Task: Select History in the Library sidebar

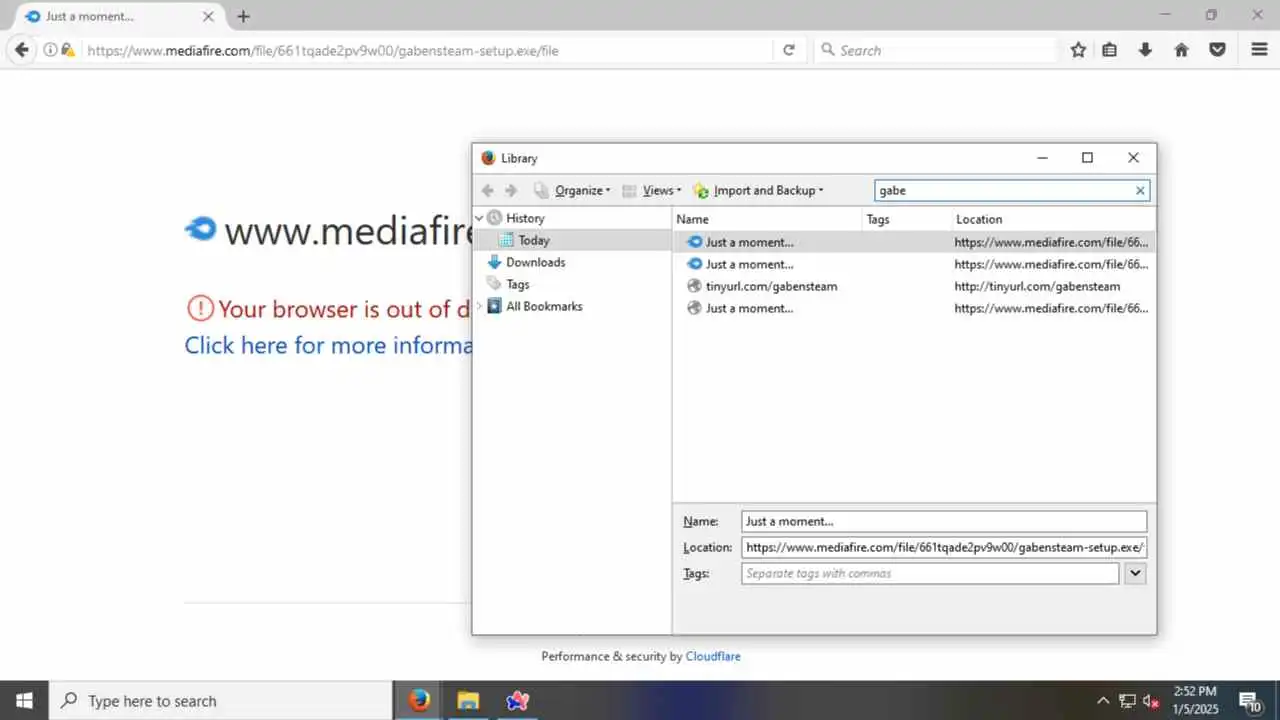Action: [x=525, y=218]
